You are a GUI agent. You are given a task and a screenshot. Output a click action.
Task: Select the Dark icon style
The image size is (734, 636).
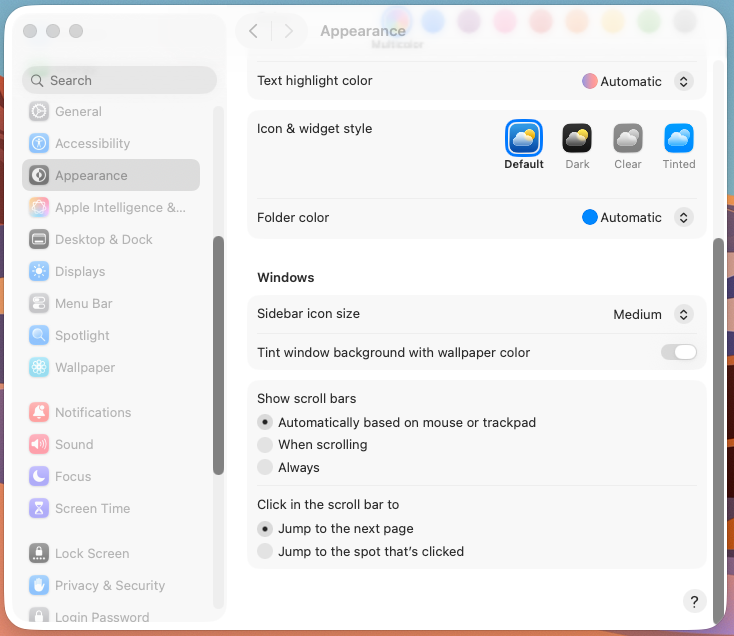coord(577,139)
